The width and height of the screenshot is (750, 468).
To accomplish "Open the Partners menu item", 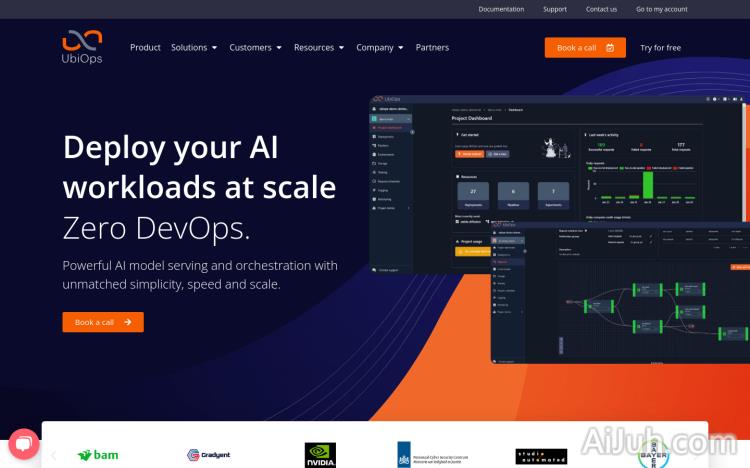I will [x=432, y=47].
